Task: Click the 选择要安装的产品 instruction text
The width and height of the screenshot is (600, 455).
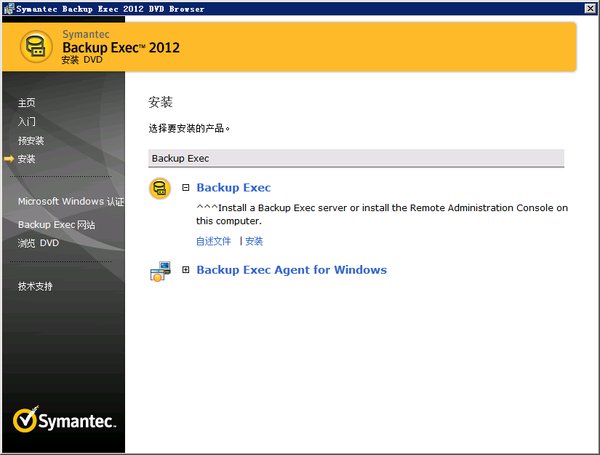Action: (x=189, y=128)
